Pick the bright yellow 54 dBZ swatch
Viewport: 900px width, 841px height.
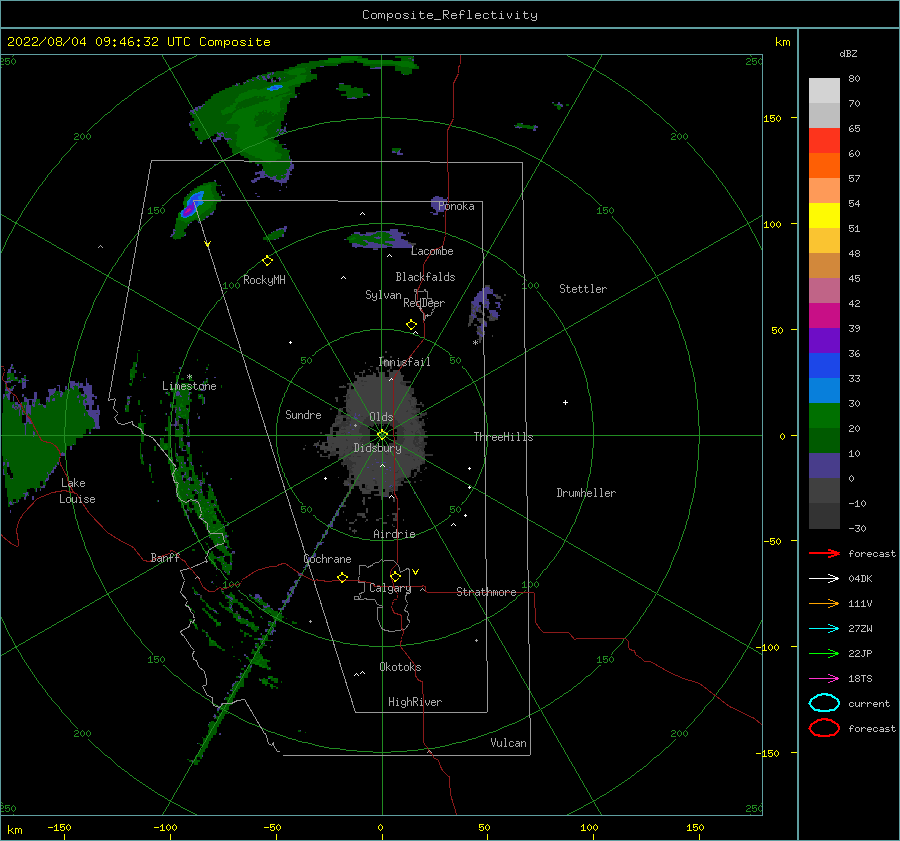(824, 215)
